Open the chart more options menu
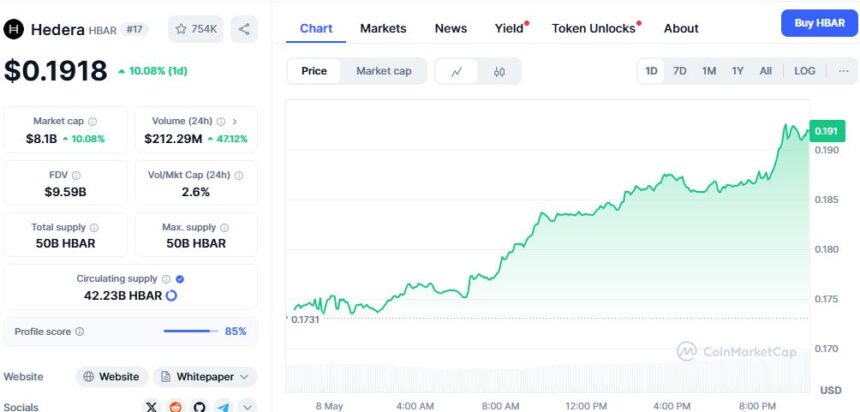 click(x=844, y=71)
